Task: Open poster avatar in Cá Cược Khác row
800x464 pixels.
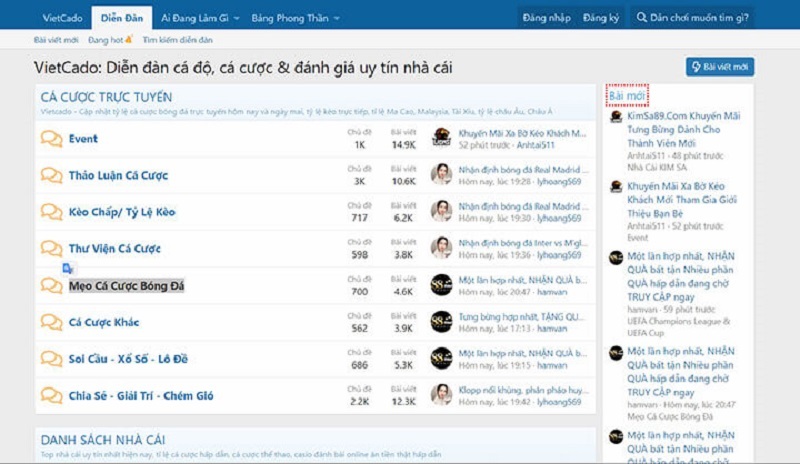Action: (x=441, y=322)
